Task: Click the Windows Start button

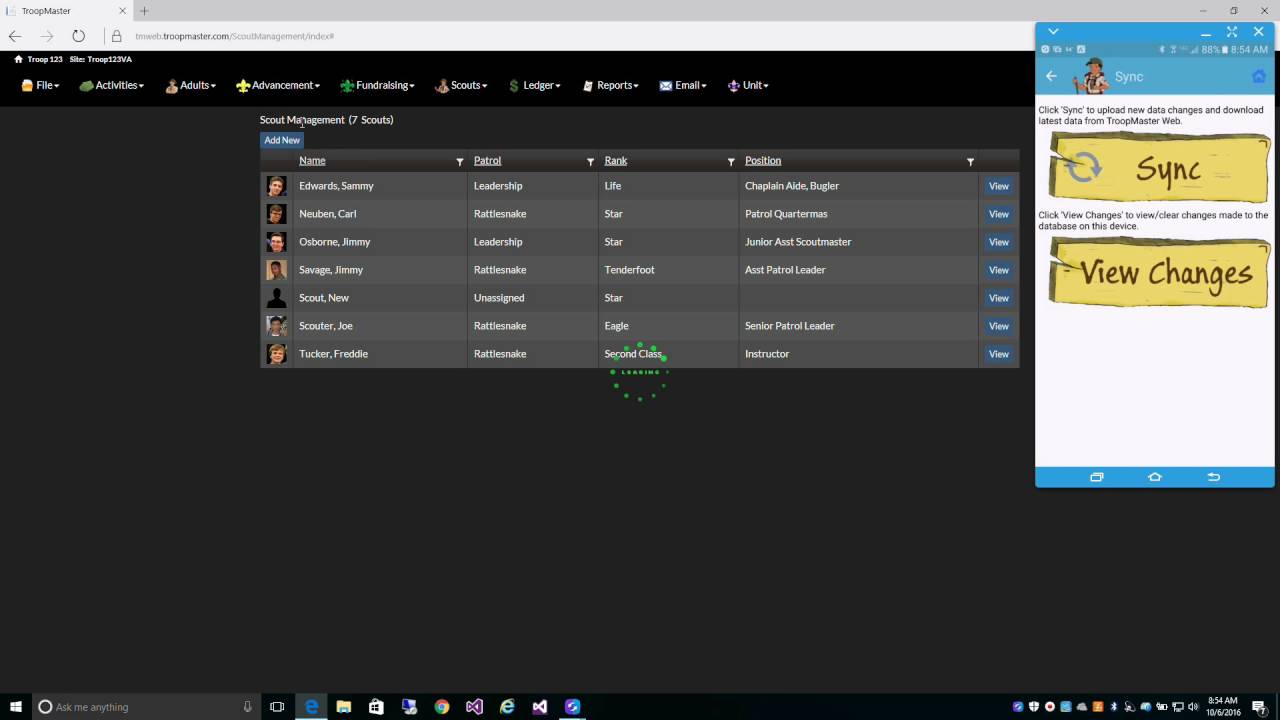Action: click(x=16, y=707)
